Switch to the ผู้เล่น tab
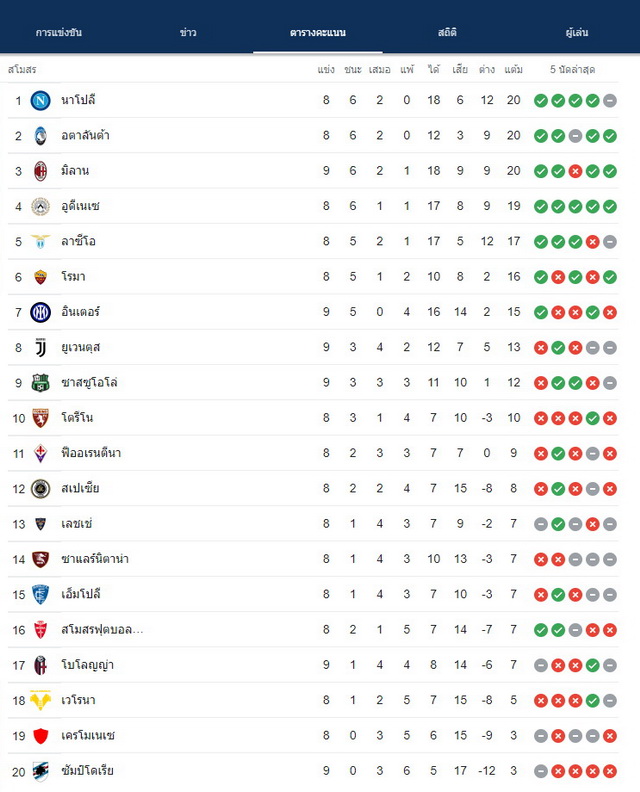This screenshot has width=640, height=792. (577, 32)
